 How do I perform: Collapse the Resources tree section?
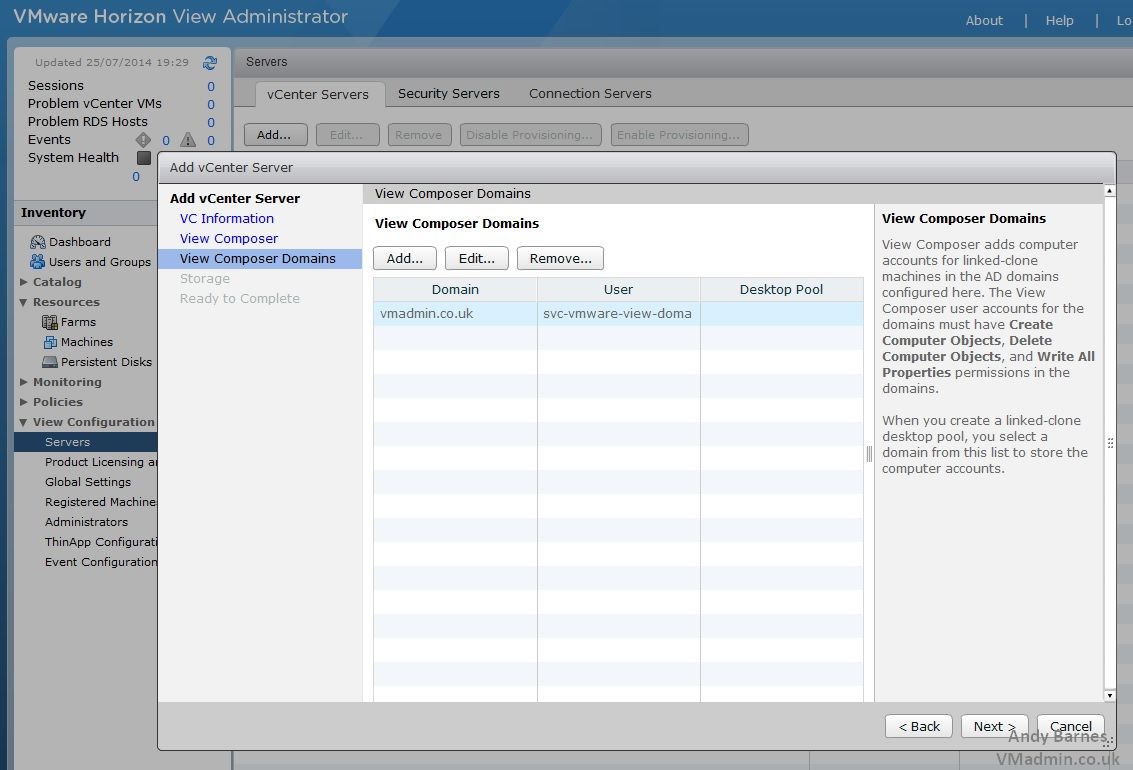coord(24,302)
